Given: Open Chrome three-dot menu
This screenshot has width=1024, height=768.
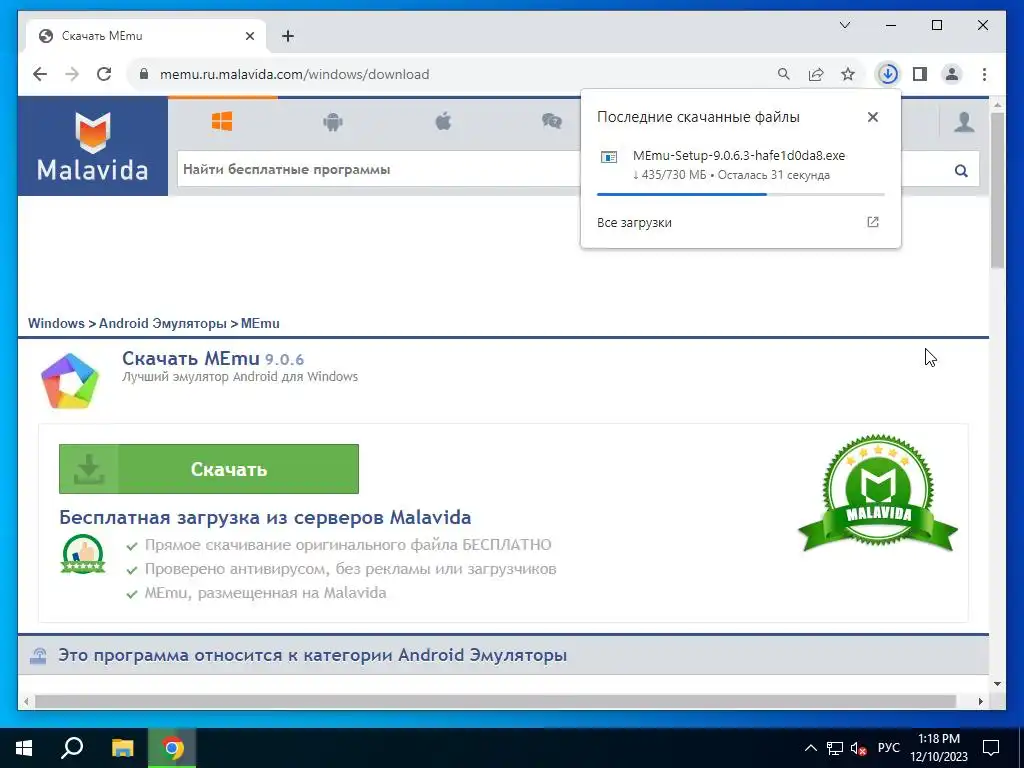Looking at the screenshot, I should (x=984, y=74).
